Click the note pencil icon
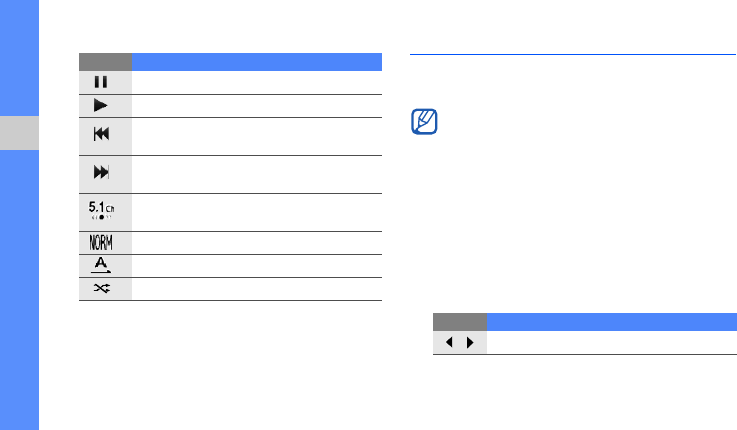737x430 pixels. (x=424, y=124)
